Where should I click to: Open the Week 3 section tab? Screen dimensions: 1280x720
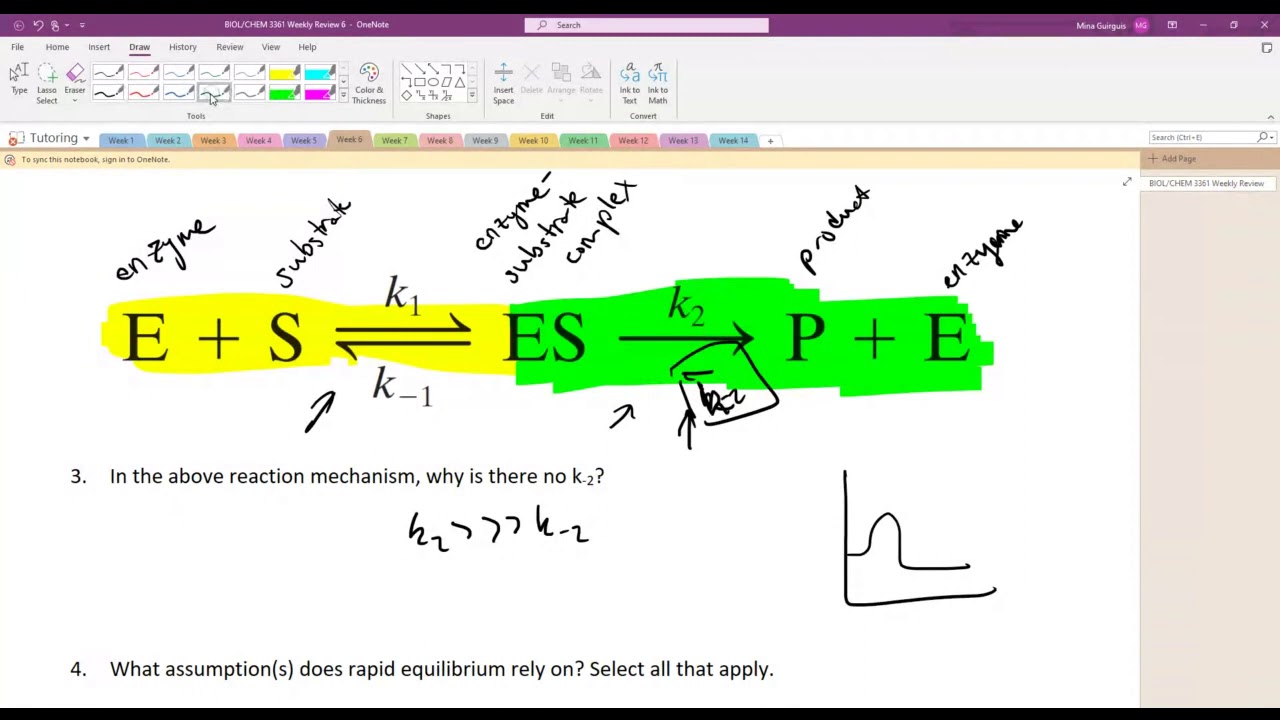pos(212,141)
